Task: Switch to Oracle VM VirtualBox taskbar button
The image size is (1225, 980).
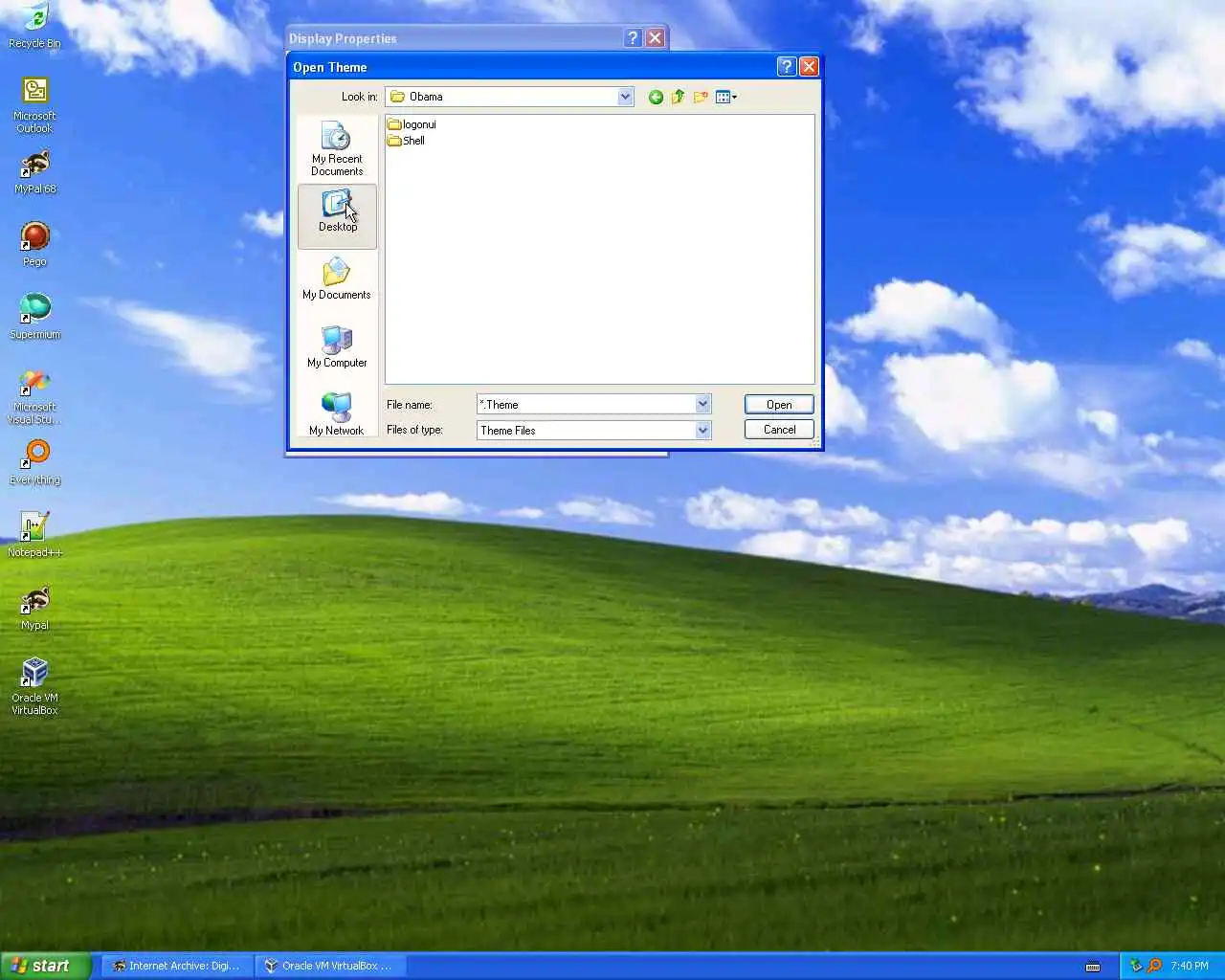Action: [331, 966]
